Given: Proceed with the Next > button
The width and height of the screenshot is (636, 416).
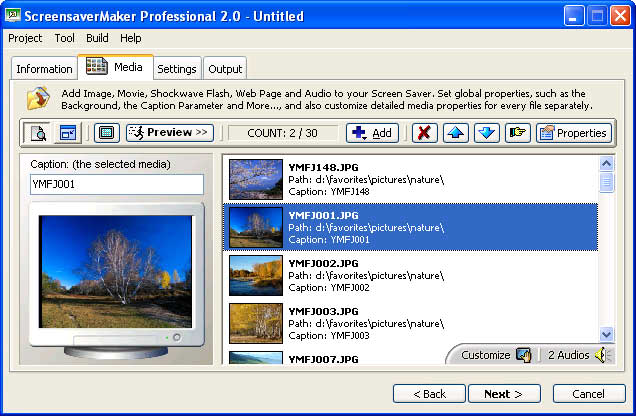Looking at the screenshot, I should (x=504, y=394).
